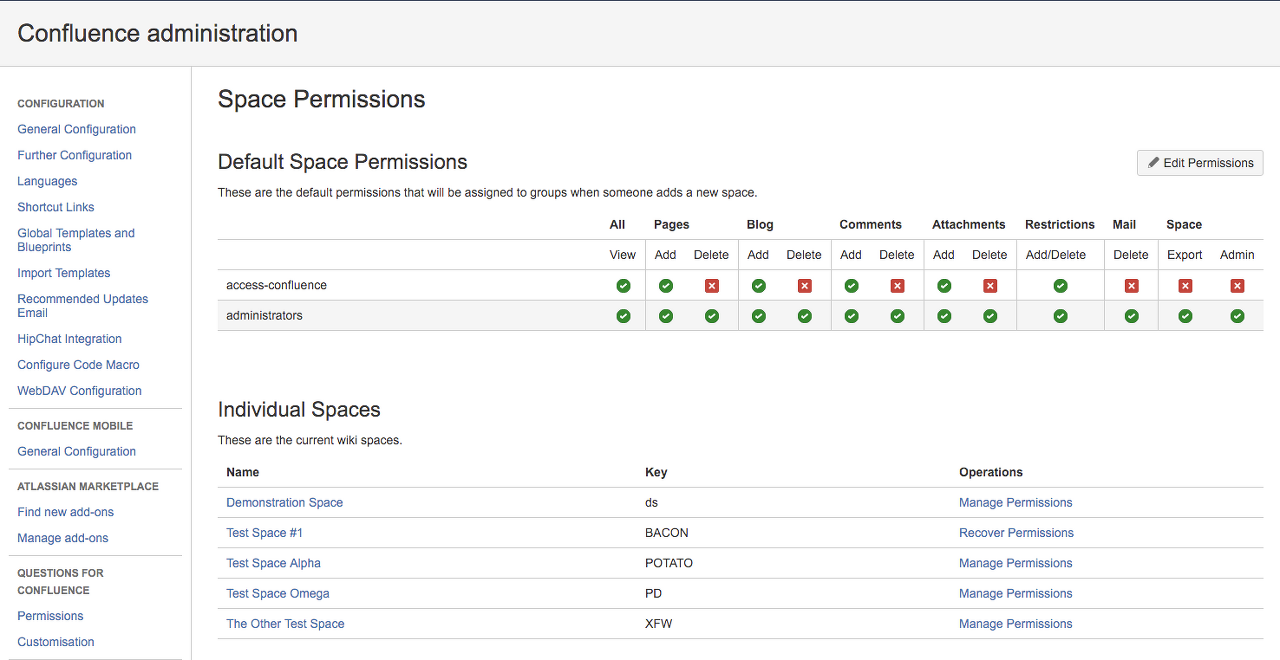
Task: Go to General Configuration under Configuration
Action: [76, 129]
